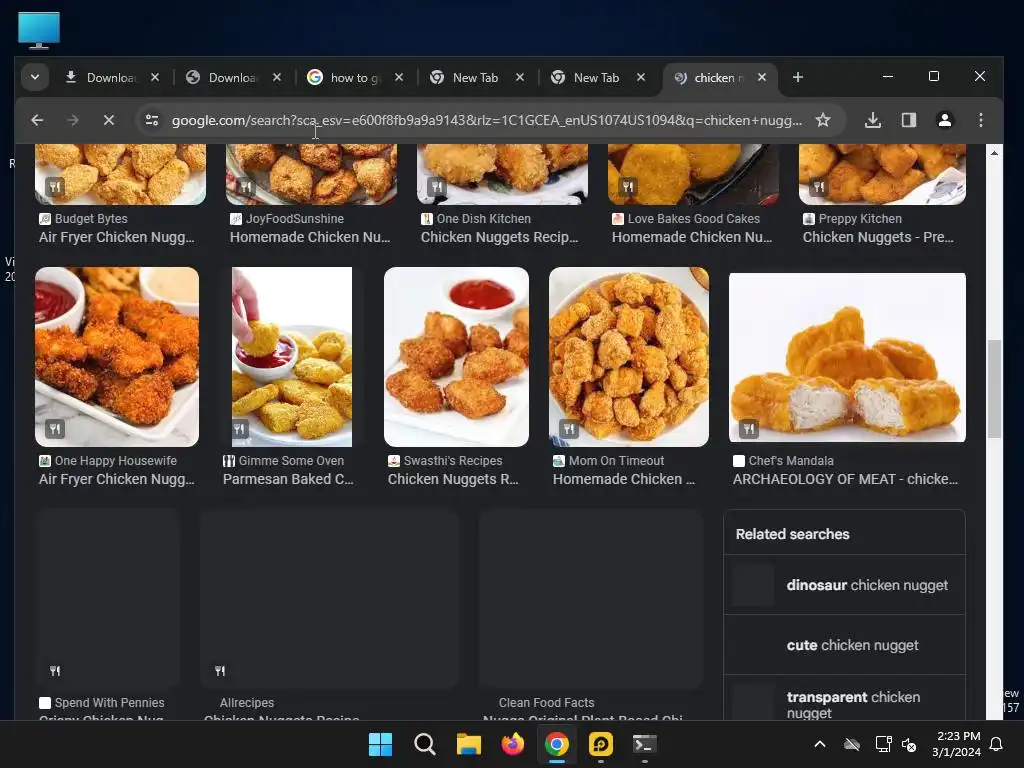The height and width of the screenshot is (768, 1024).
Task: Open Love Bakes Good Cakes result link
Action: [692, 237]
